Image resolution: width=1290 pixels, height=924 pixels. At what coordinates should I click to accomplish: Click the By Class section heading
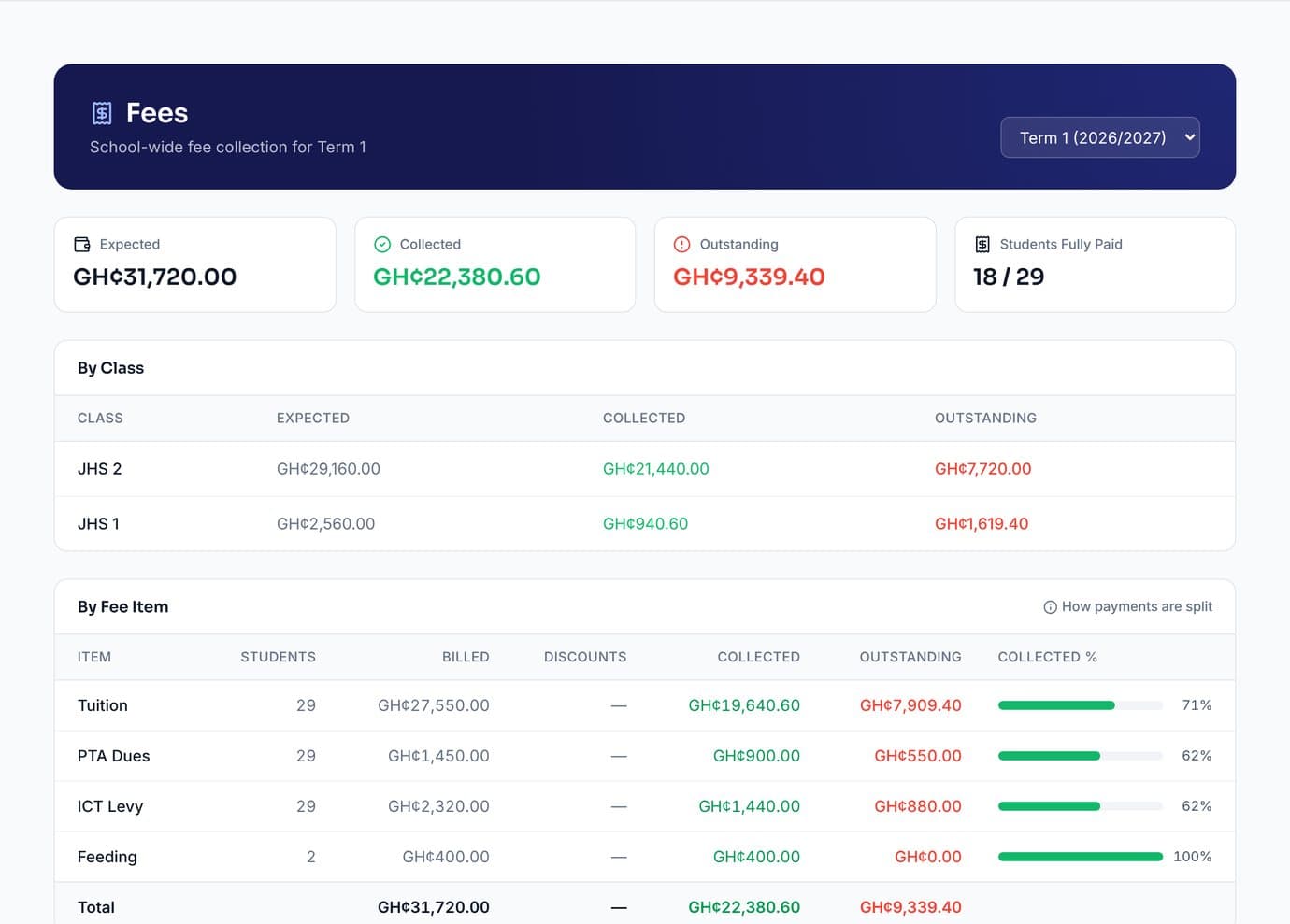click(111, 368)
